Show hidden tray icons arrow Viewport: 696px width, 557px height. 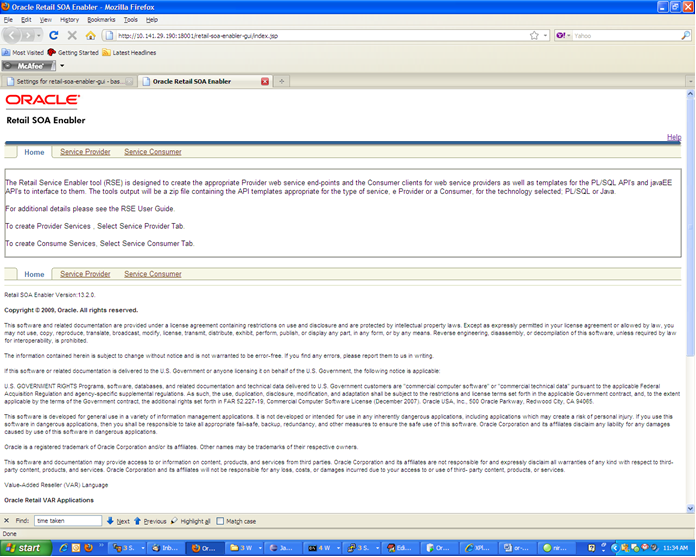tap(614, 548)
